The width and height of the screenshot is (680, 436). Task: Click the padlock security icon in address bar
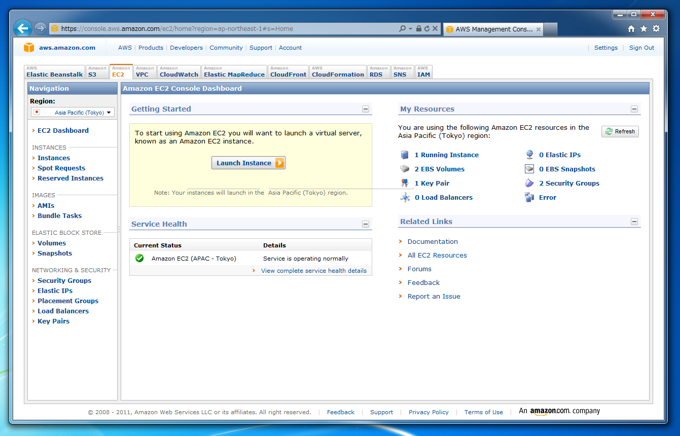coord(418,29)
